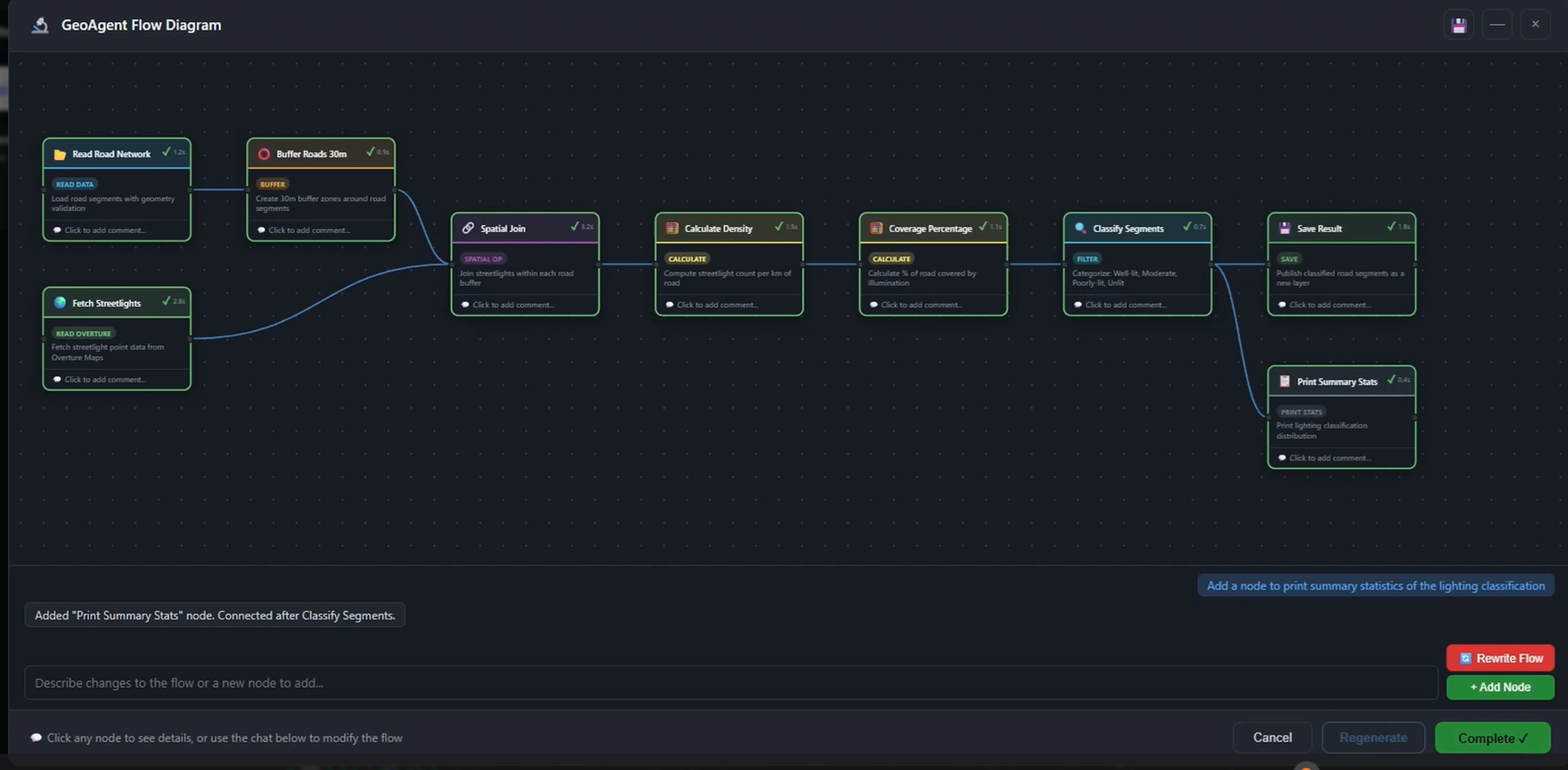Select PRINT STATS tag on Print Summary Stats
This screenshot has width=1568, height=770.
pyautogui.click(x=1302, y=412)
